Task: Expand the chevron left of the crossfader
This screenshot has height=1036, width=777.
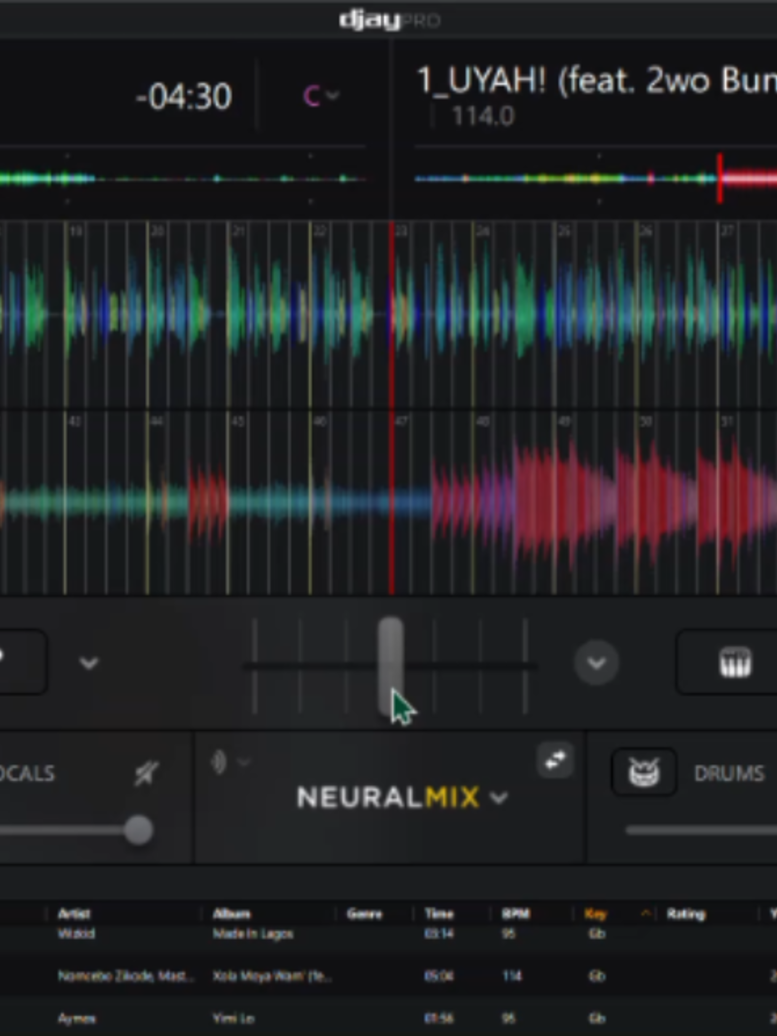Action: 89,662
